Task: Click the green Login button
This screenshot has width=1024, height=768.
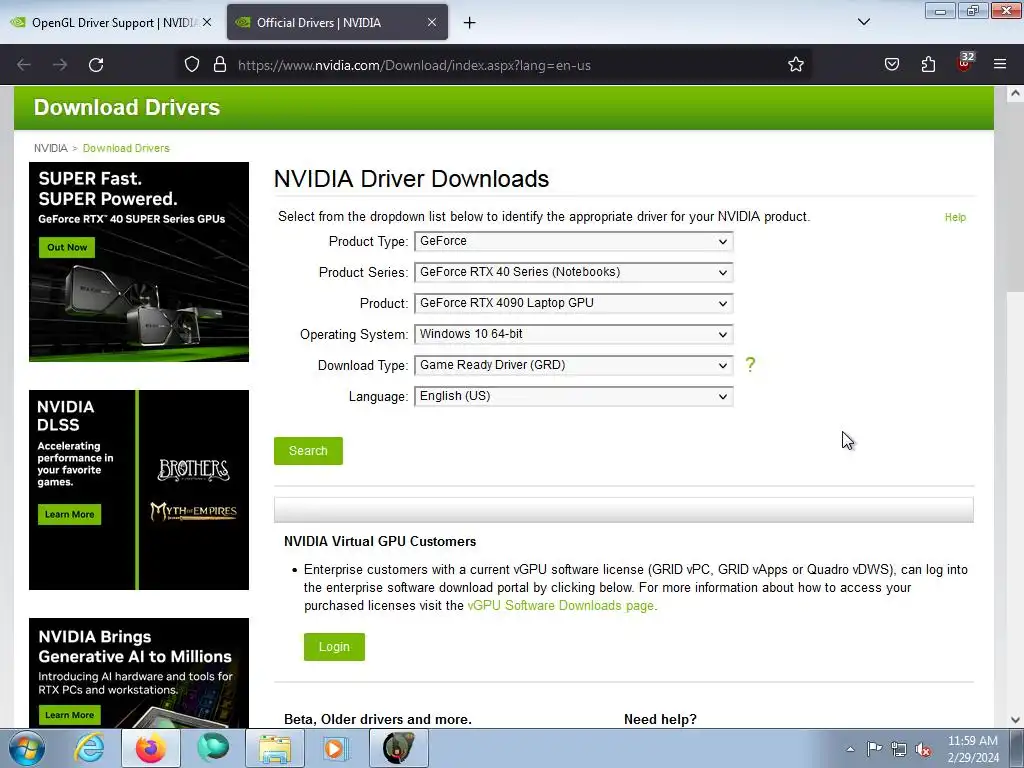Action: point(334,647)
